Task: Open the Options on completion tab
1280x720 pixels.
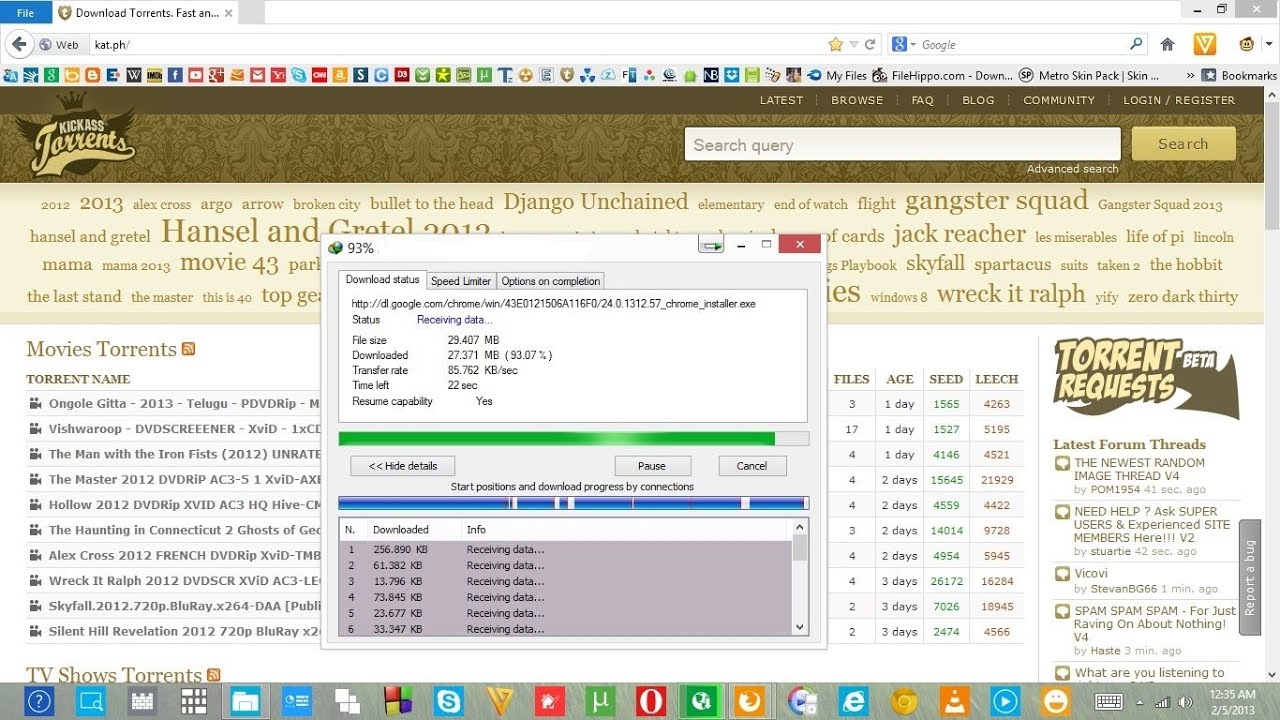Action: [x=550, y=281]
